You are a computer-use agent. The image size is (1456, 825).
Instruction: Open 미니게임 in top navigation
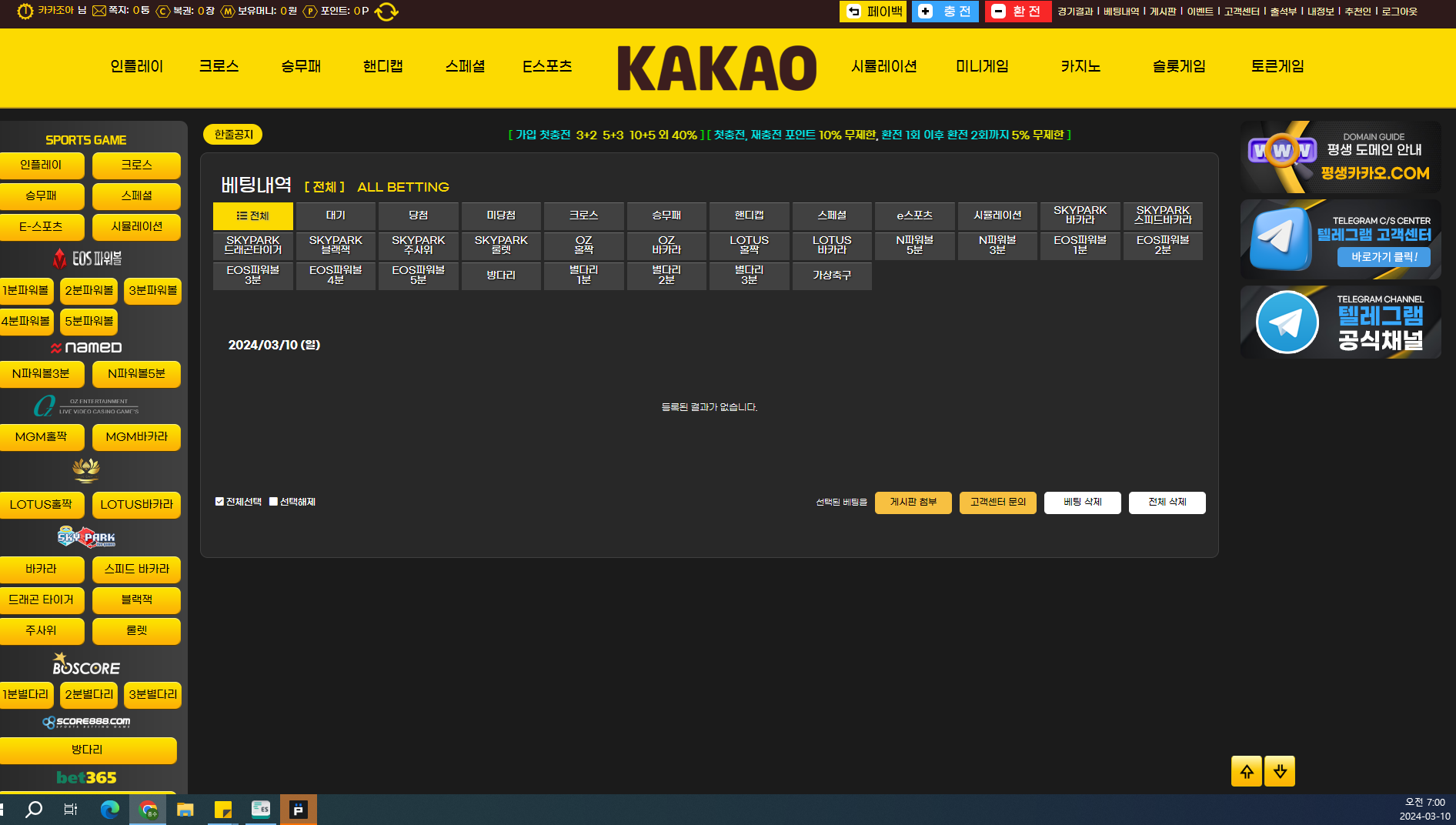click(982, 67)
